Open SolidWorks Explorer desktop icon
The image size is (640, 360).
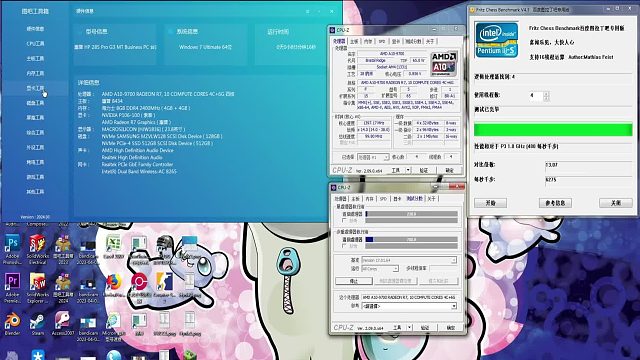[37, 282]
